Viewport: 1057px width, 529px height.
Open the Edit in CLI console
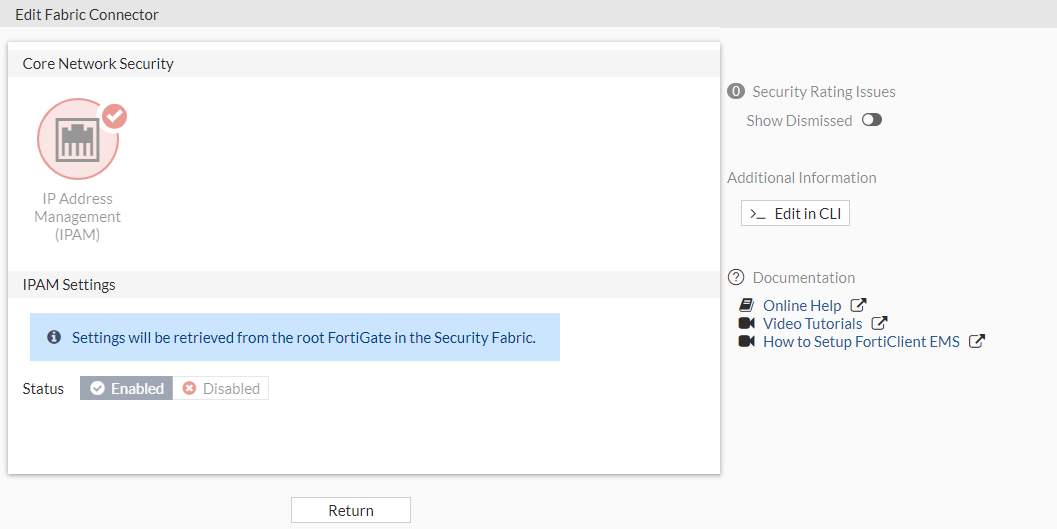795,213
